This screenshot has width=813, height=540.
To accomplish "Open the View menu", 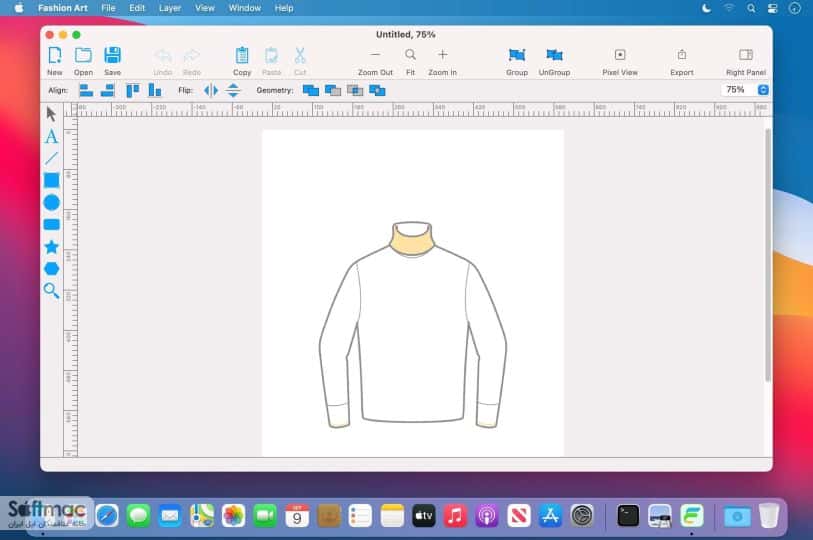I will point(204,8).
